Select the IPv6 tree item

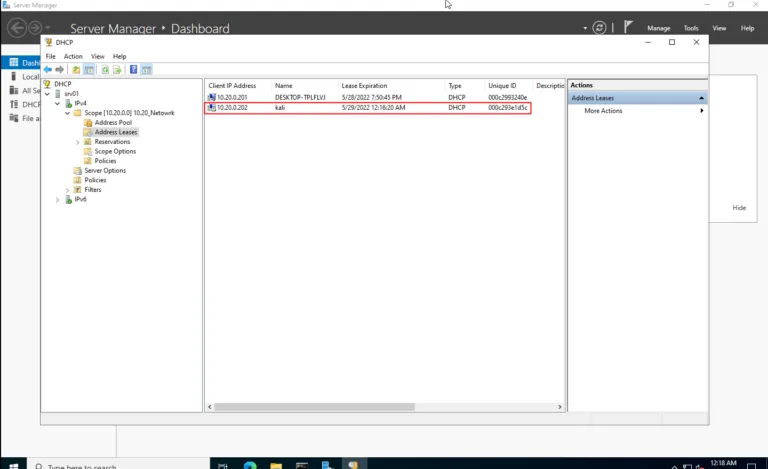(x=80, y=199)
